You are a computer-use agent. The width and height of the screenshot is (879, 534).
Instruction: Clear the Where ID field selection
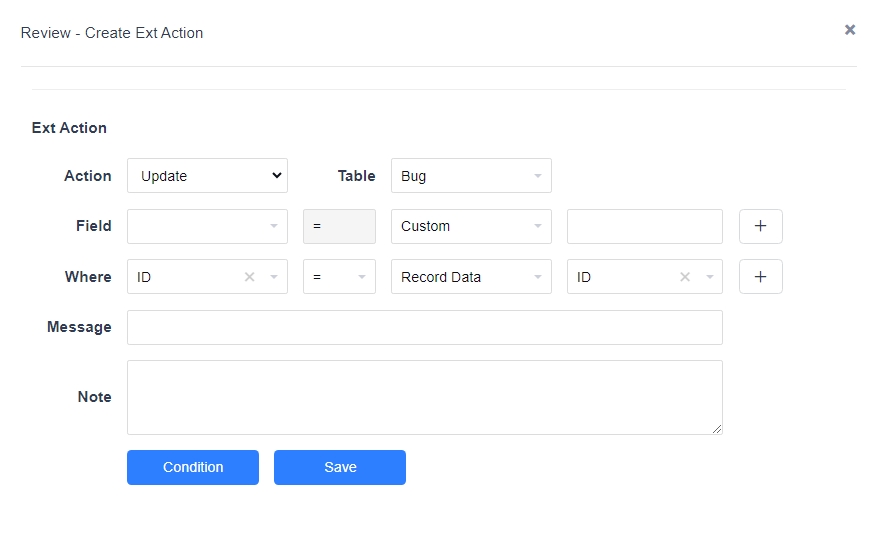click(x=249, y=277)
